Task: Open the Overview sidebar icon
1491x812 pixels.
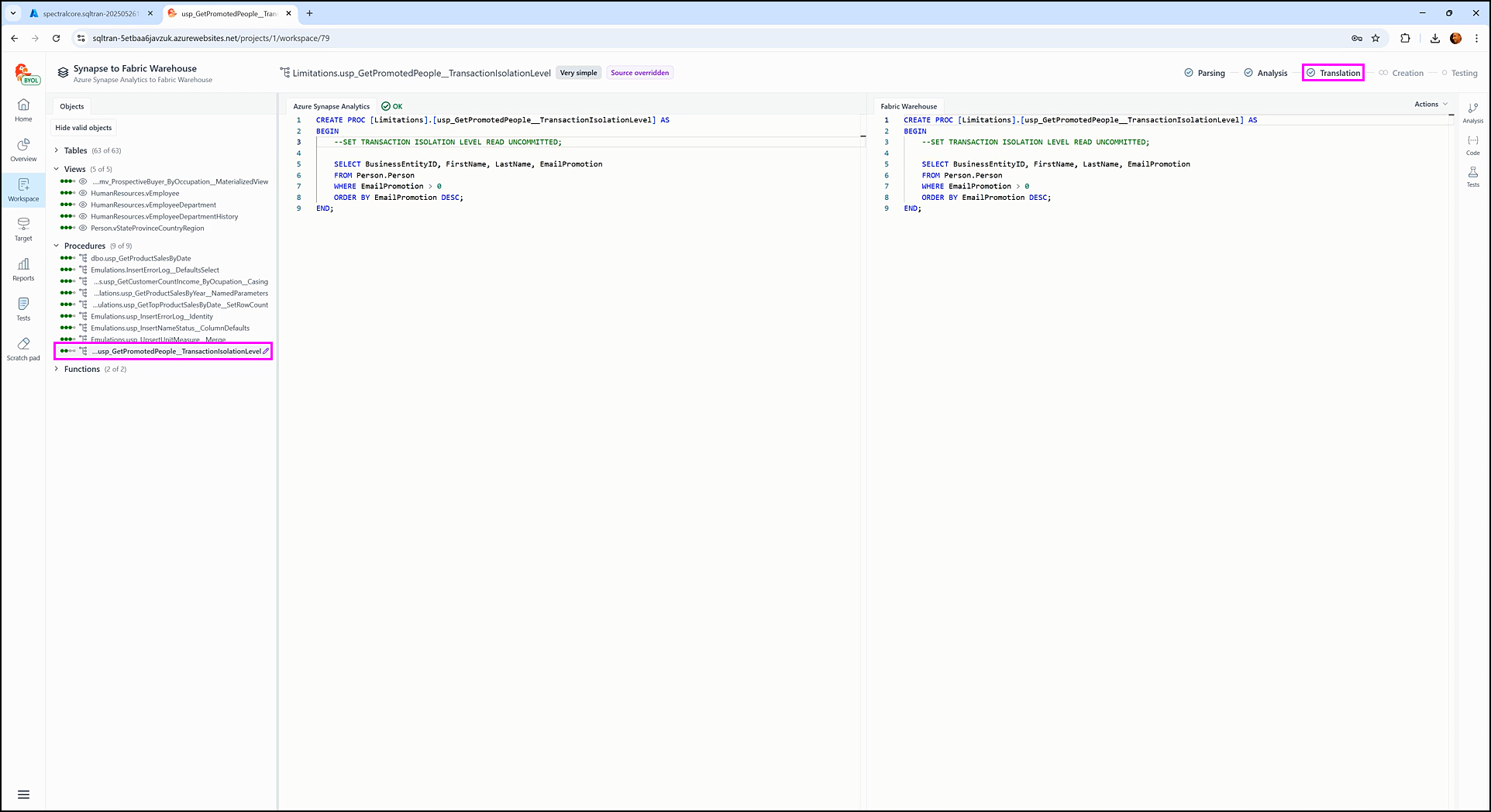Action: click(23, 150)
